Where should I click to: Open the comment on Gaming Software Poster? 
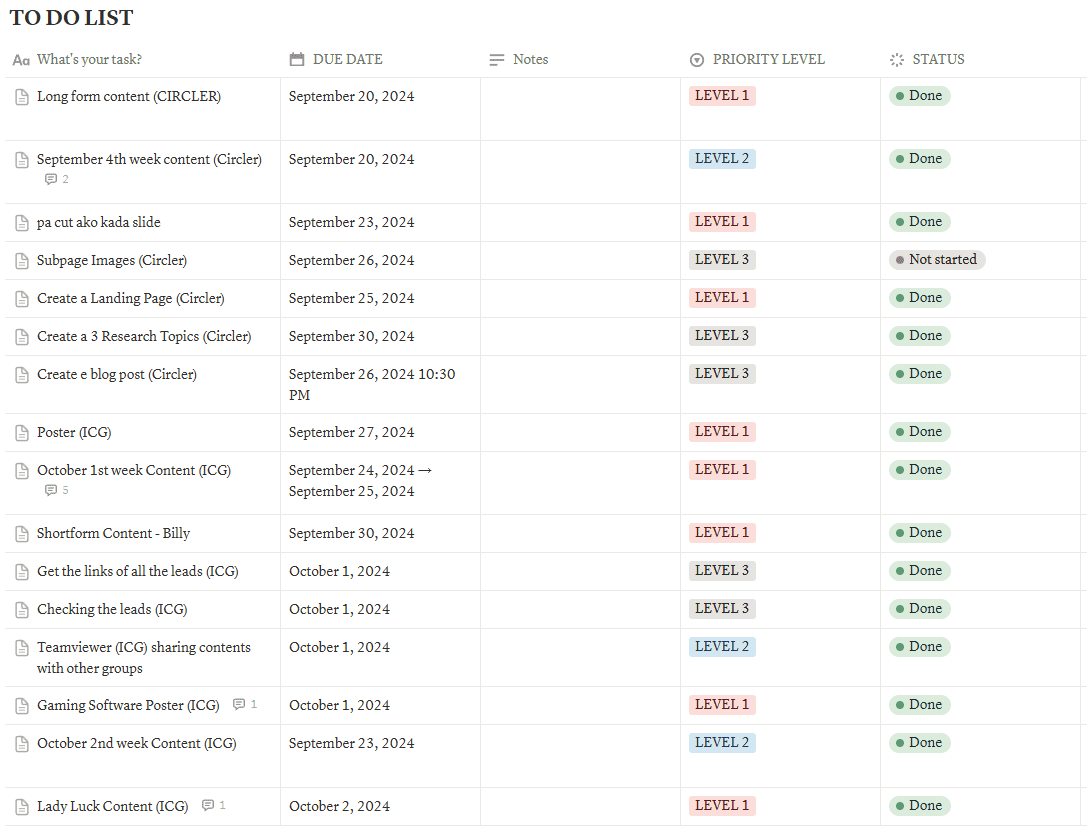[245, 705]
